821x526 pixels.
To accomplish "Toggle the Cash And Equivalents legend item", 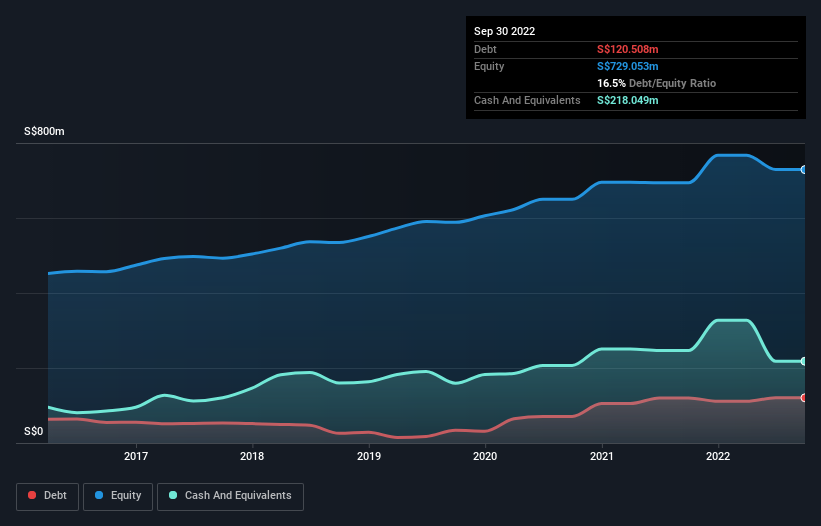I will (230, 496).
